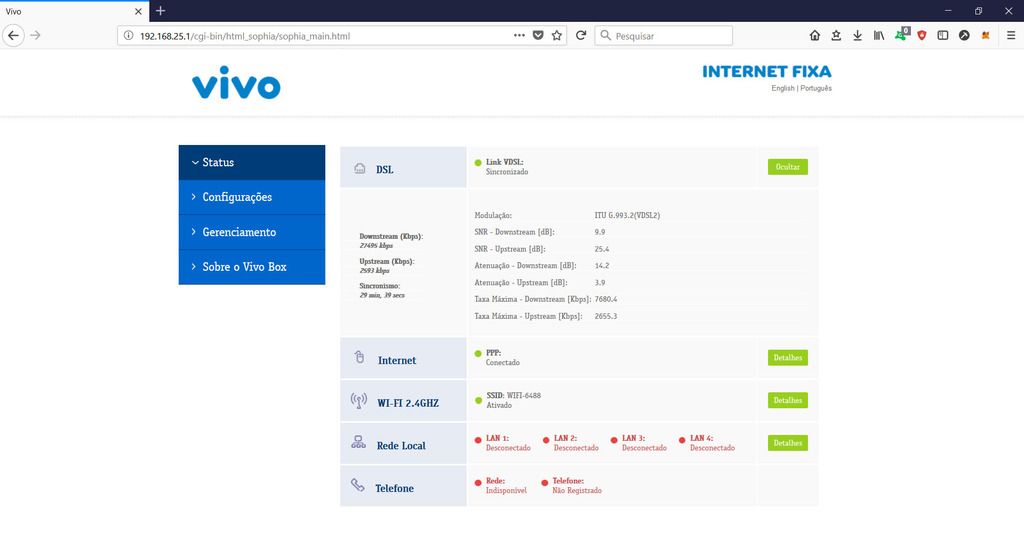Open the Firefox hamburger menu
Image resolution: width=1024 pixels, height=549 pixels.
1009,36
